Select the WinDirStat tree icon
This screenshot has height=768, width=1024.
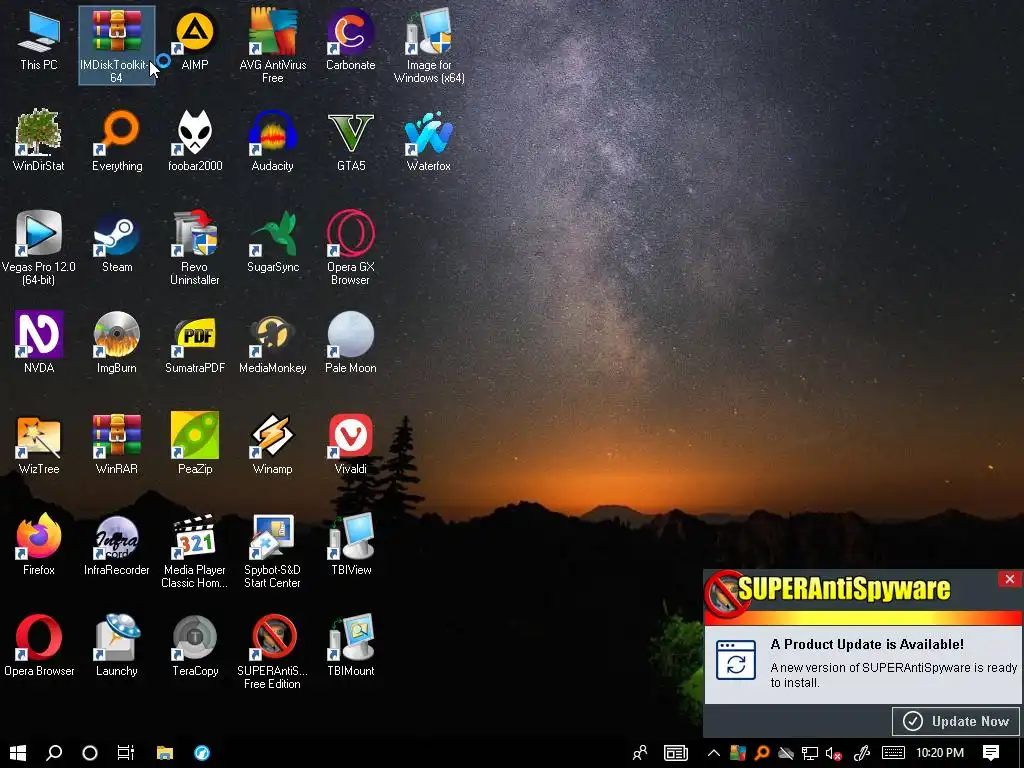(39, 142)
